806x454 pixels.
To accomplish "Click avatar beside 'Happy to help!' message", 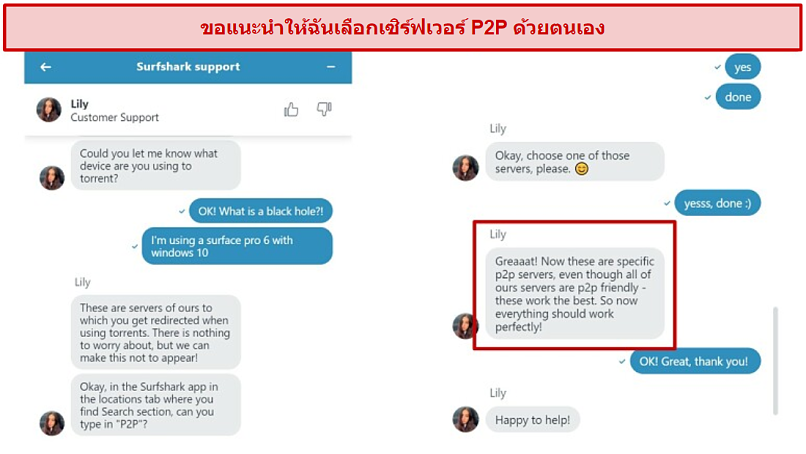I will 465,419.
